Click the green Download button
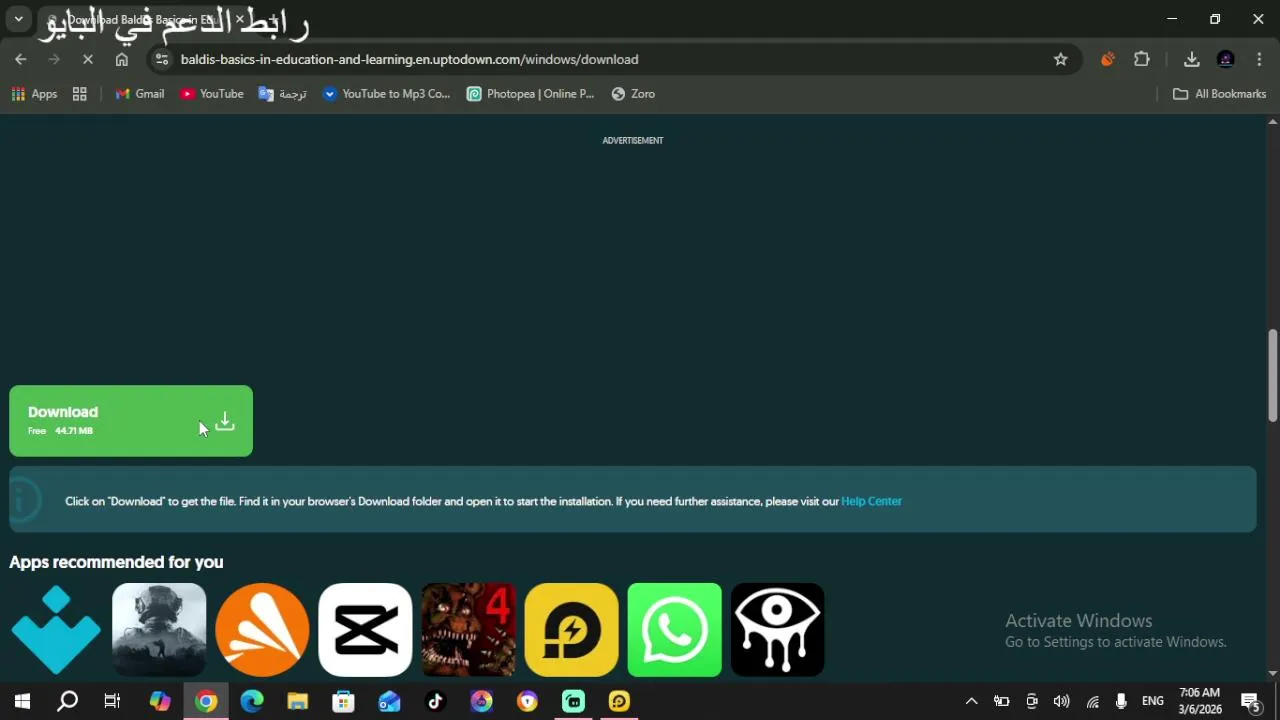 point(131,421)
